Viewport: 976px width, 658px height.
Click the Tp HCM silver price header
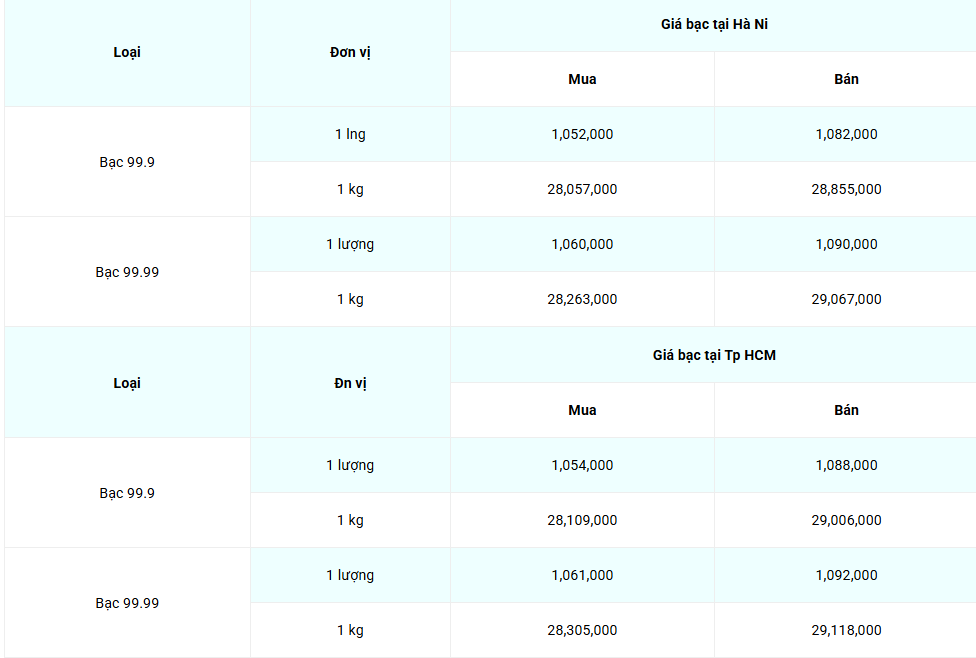(x=713, y=355)
